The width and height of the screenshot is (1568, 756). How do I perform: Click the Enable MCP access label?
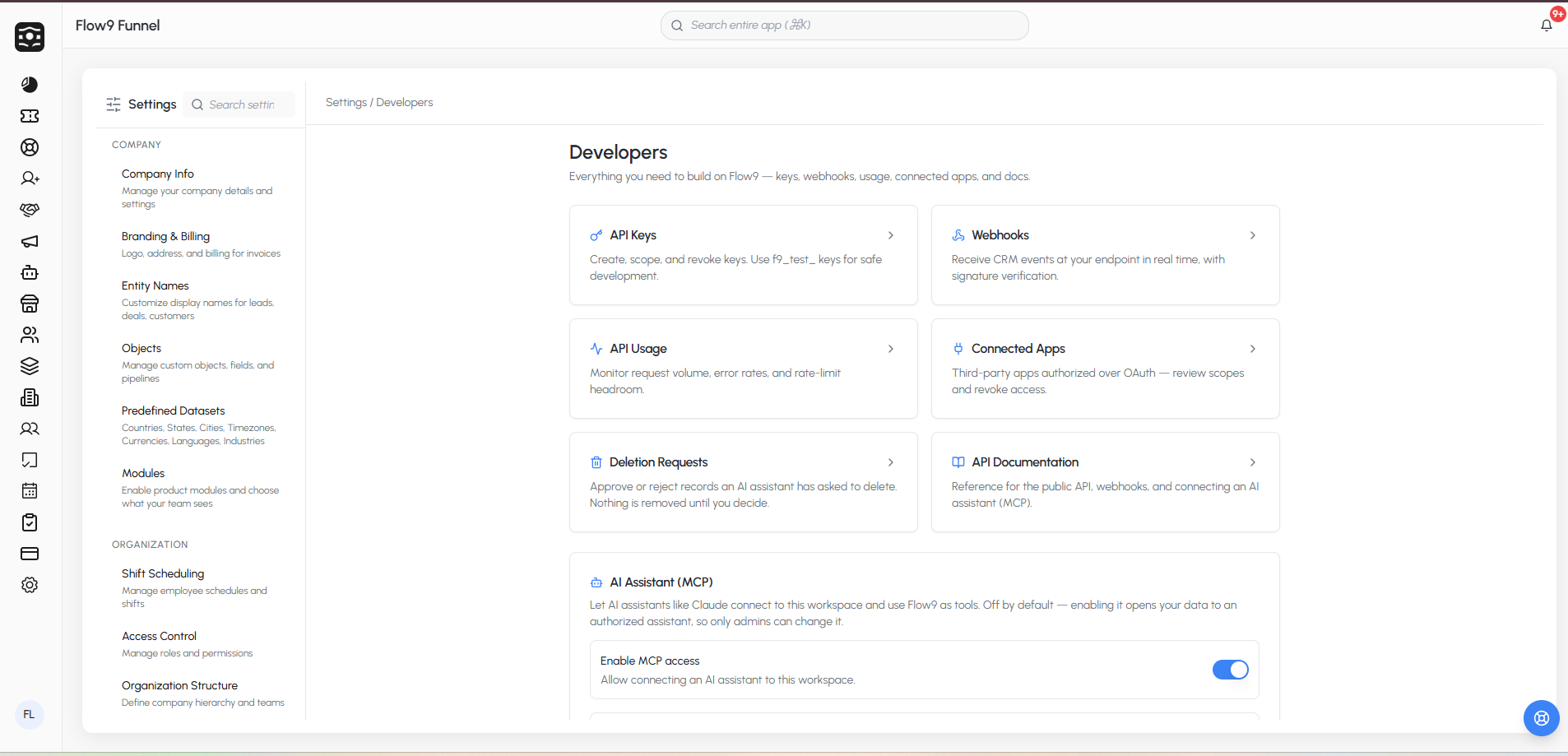coord(650,661)
